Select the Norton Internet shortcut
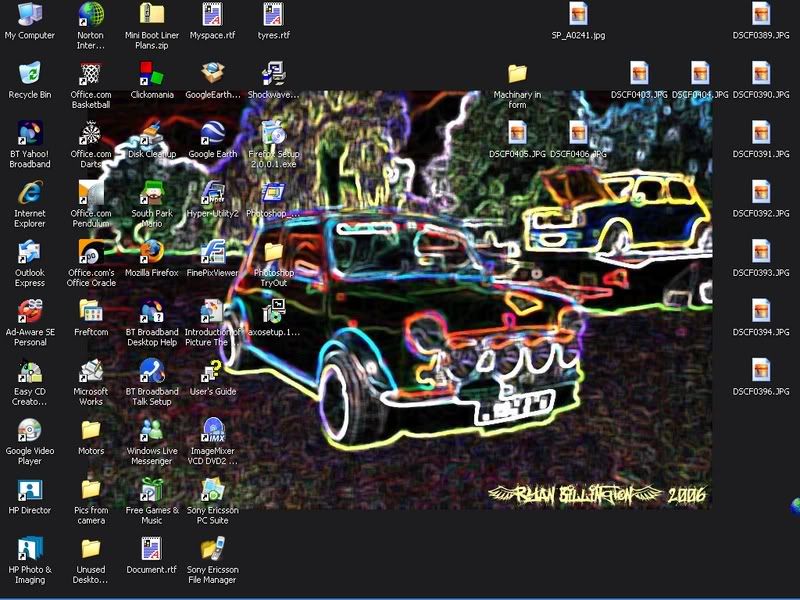This screenshot has height=600, width=800. coord(91,14)
